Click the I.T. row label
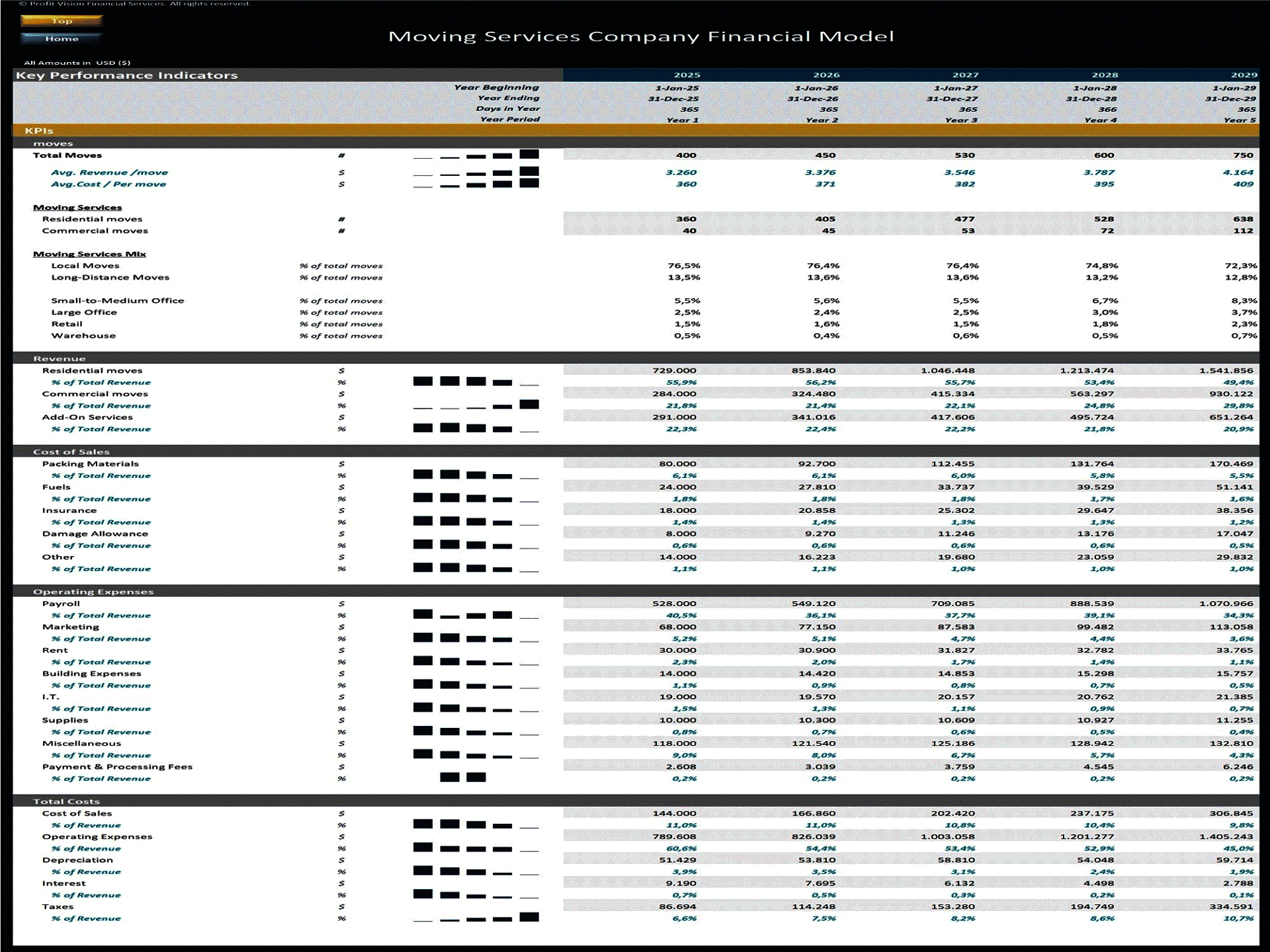The height and width of the screenshot is (952, 1270). tap(51, 697)
